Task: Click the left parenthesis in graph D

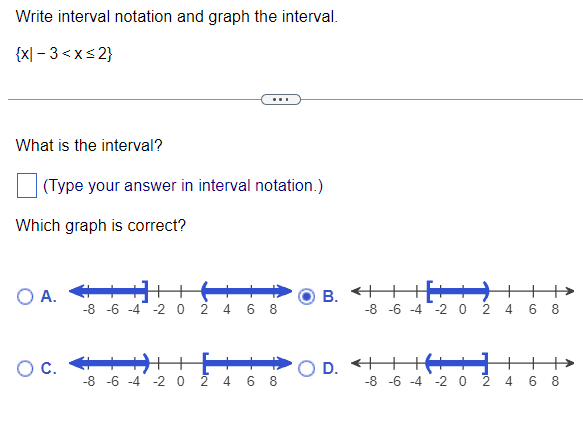Action: pyautogui.click(x=428, y=363)
